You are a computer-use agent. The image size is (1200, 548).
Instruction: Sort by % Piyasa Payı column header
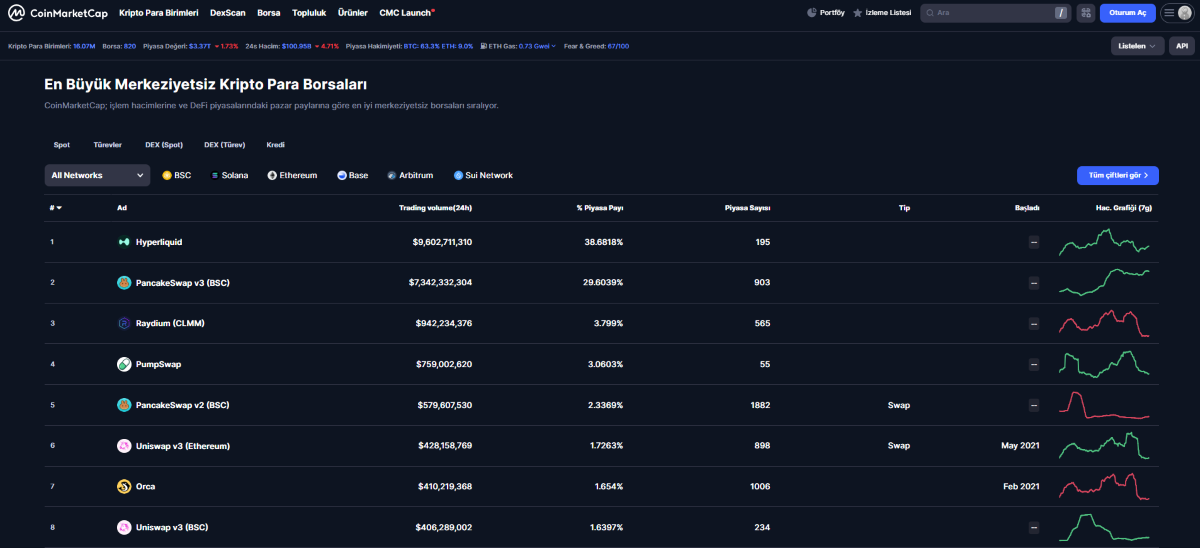pos(600,208)
